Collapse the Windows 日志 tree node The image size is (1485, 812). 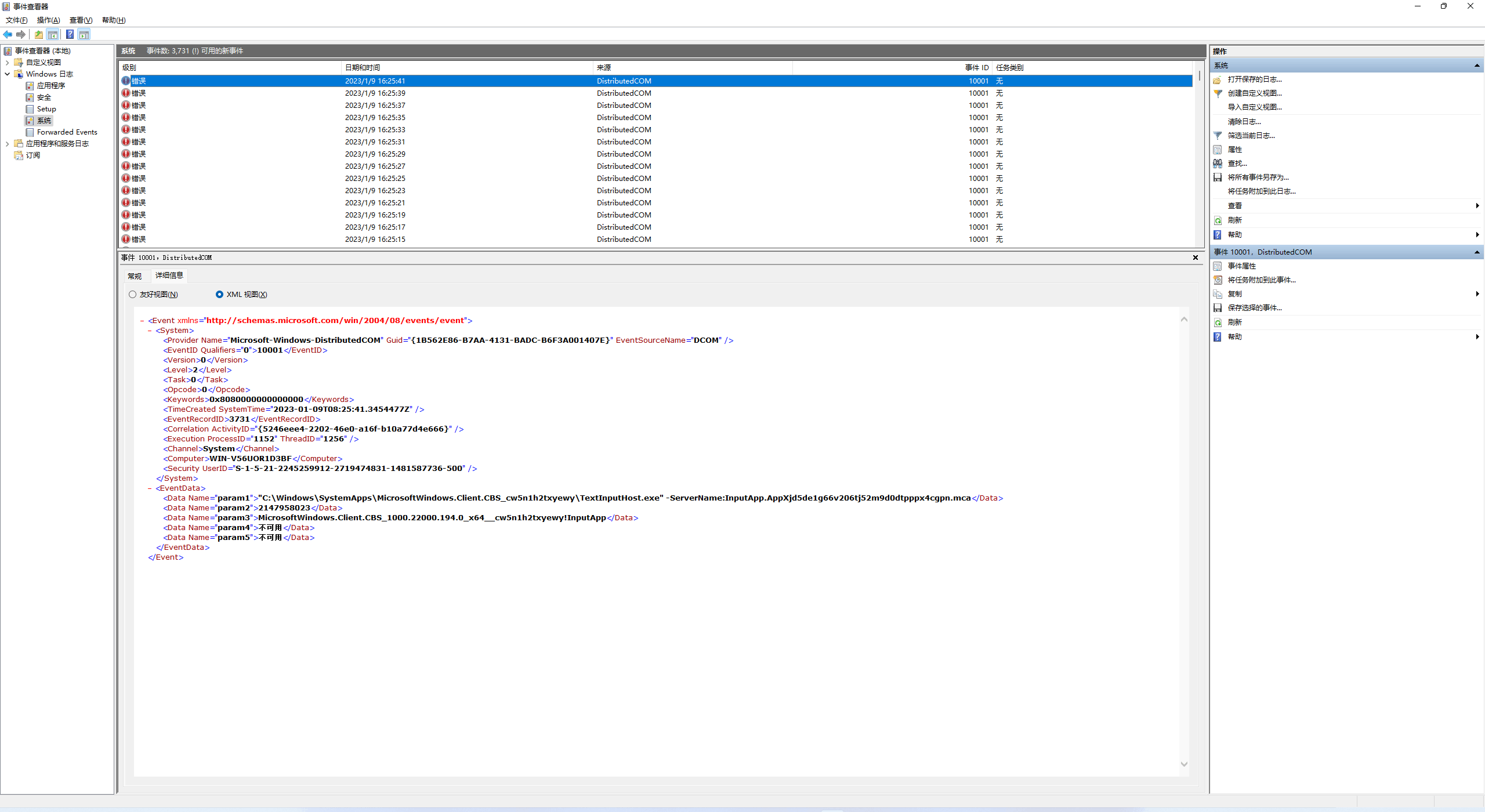click(x=7, y=74)
